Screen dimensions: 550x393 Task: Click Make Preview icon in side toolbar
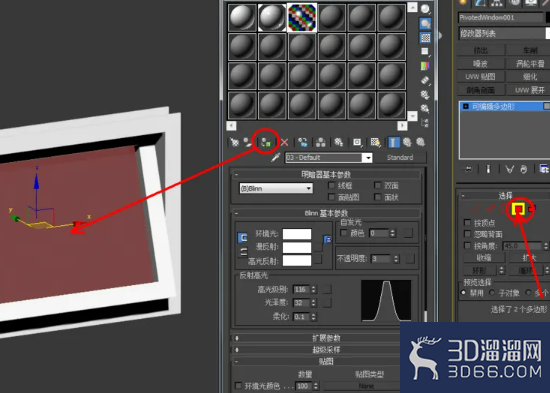pyautogui.click(x=425, y=80)
